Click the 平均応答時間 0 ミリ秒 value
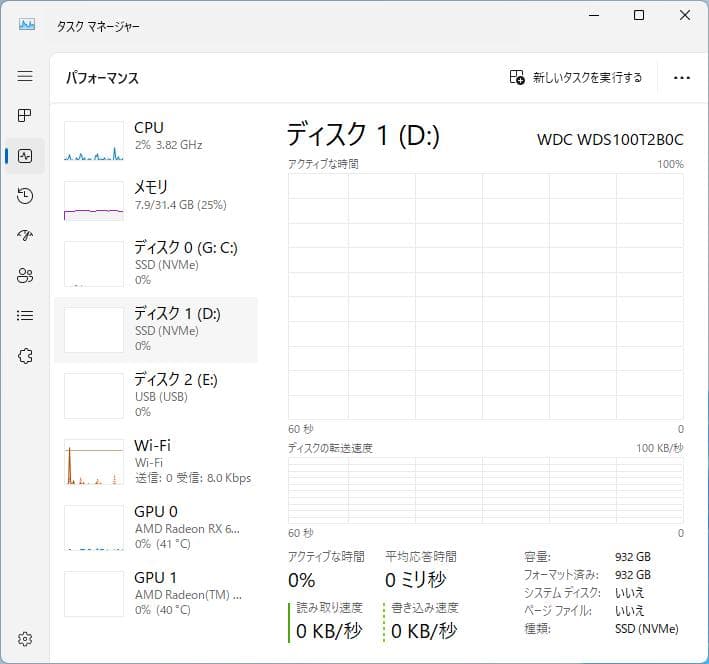Viewport: 709px width, 664px height. point(416,580)
